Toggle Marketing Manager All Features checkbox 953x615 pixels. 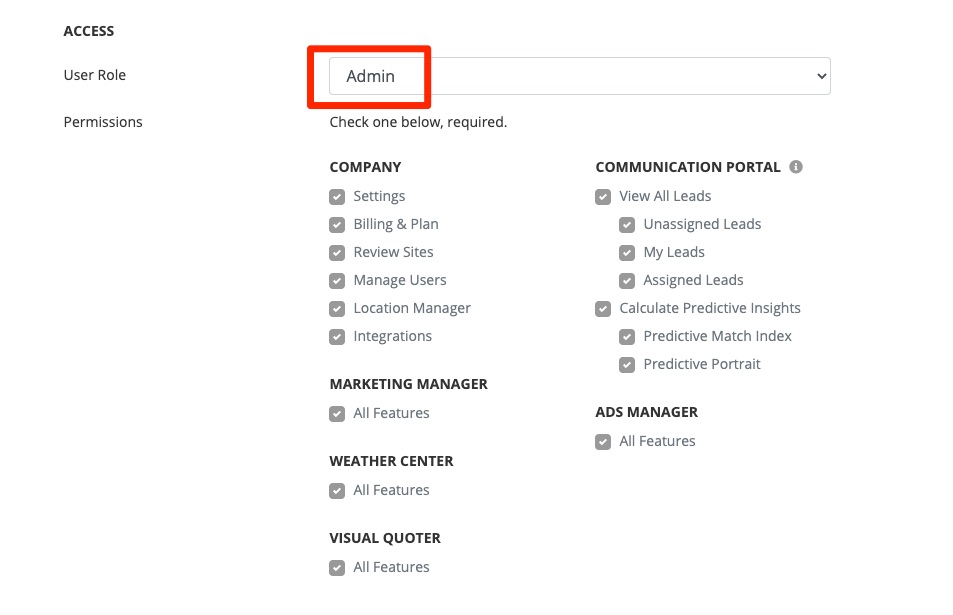[x=337, y=414]
